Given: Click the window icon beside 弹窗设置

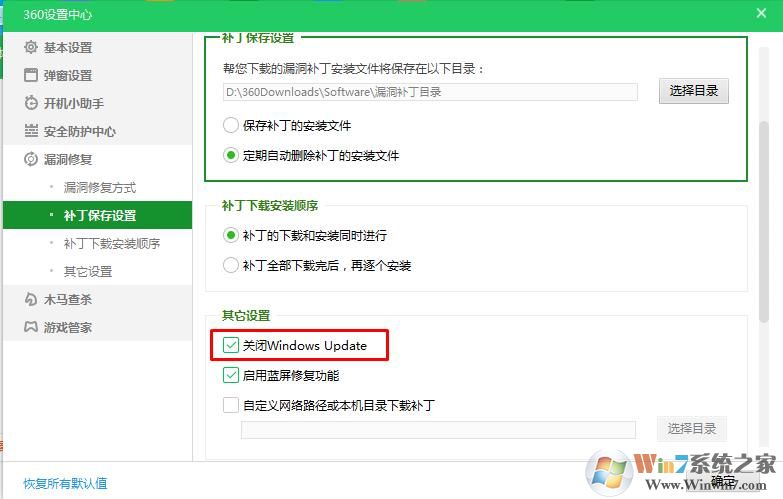Looking at the screenshot, I should tap(30, 75).
